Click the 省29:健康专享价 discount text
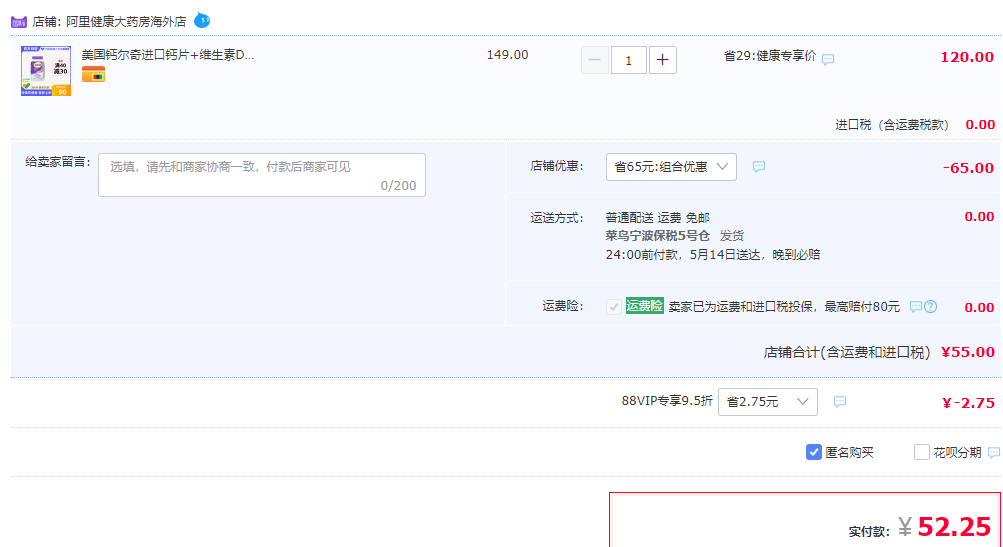The height and width of the screenshot is (547, 1003). (770, 56)
